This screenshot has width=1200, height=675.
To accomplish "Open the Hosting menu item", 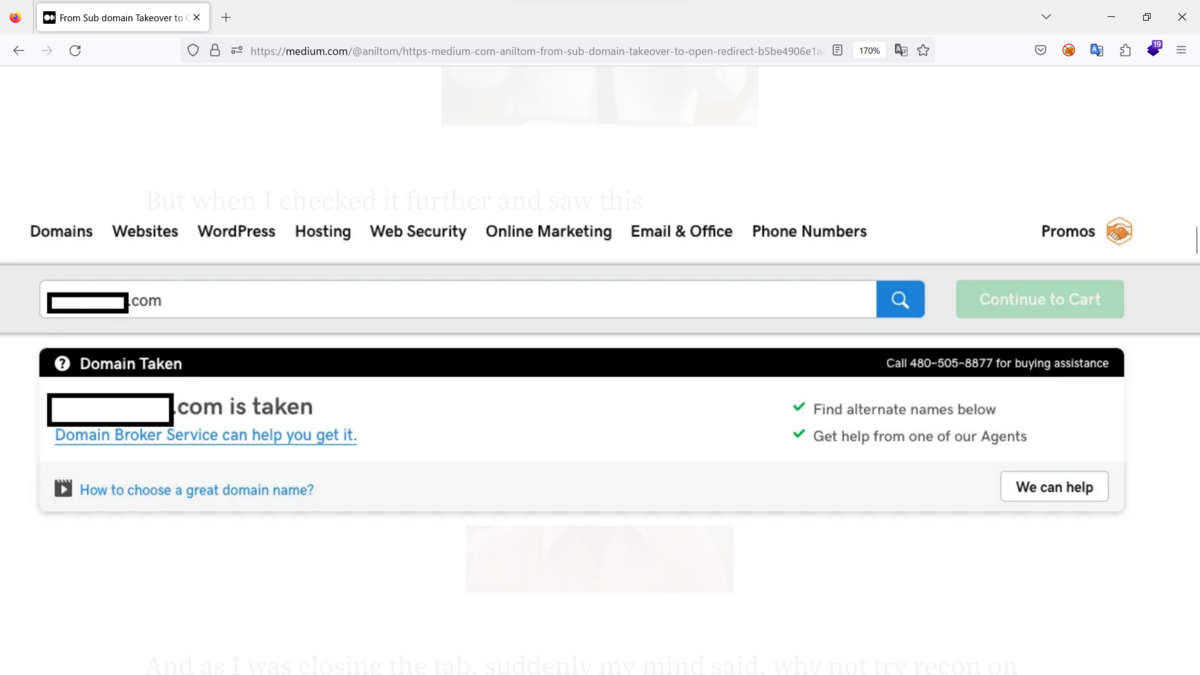I will pyautogui.click(x=323, y=231).
